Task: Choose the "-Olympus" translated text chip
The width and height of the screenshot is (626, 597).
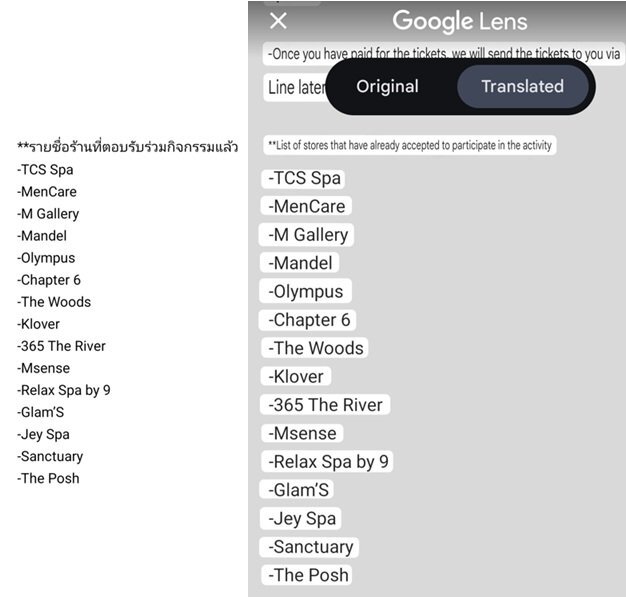Action: [x=305, y=292]
